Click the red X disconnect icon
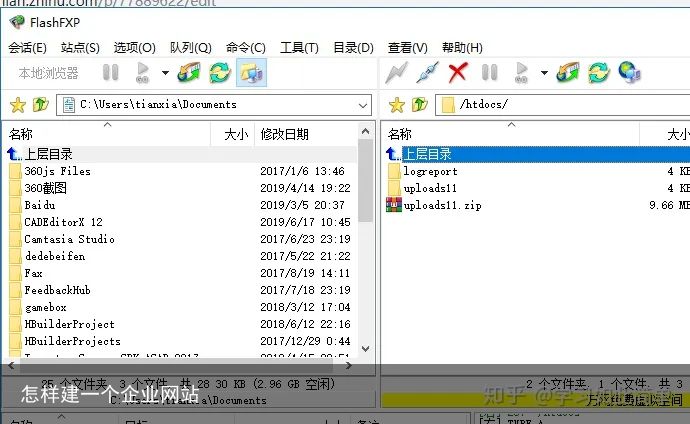This screenshot has height=424, width=690. coord(458,73)
